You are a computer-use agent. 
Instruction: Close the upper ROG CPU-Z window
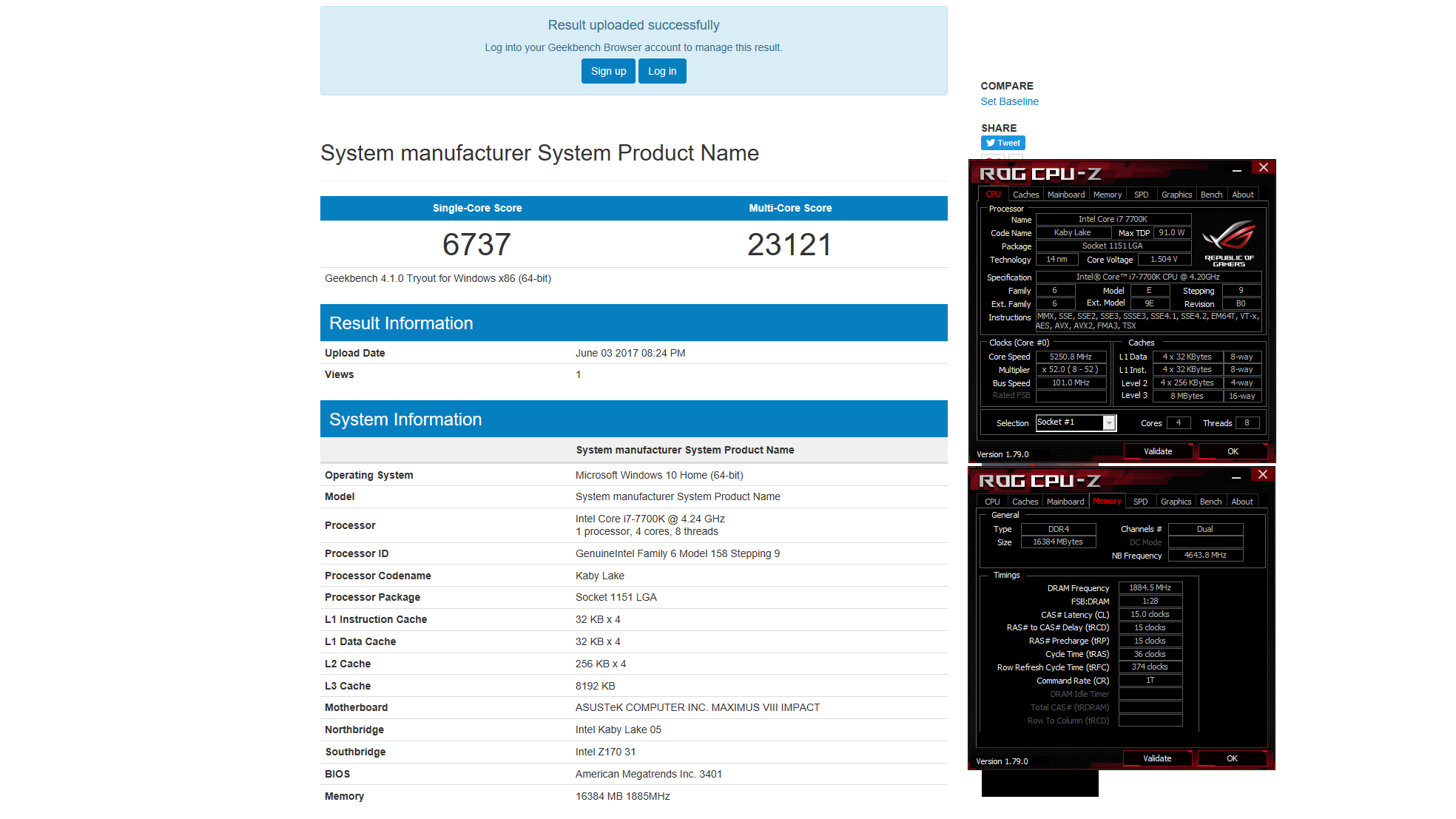click(x=1264, y=167)
